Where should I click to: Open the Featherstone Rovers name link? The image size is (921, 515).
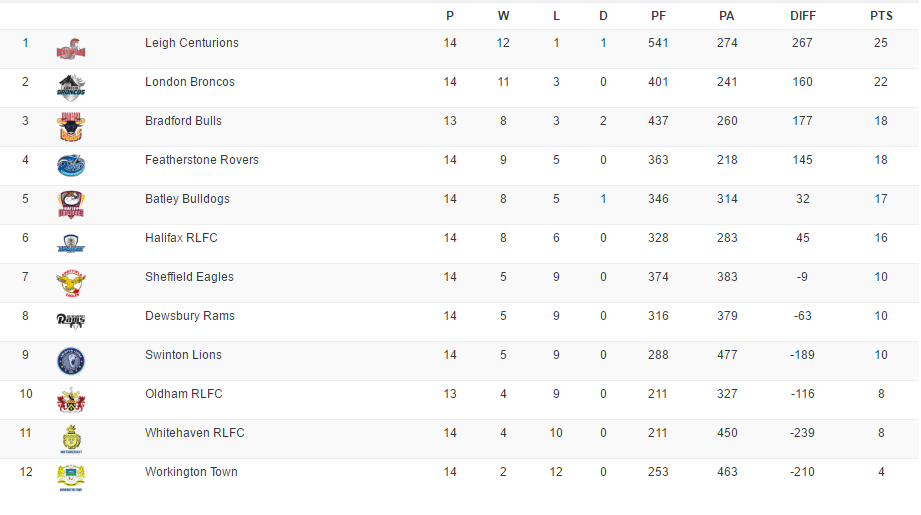click(202, 160)
